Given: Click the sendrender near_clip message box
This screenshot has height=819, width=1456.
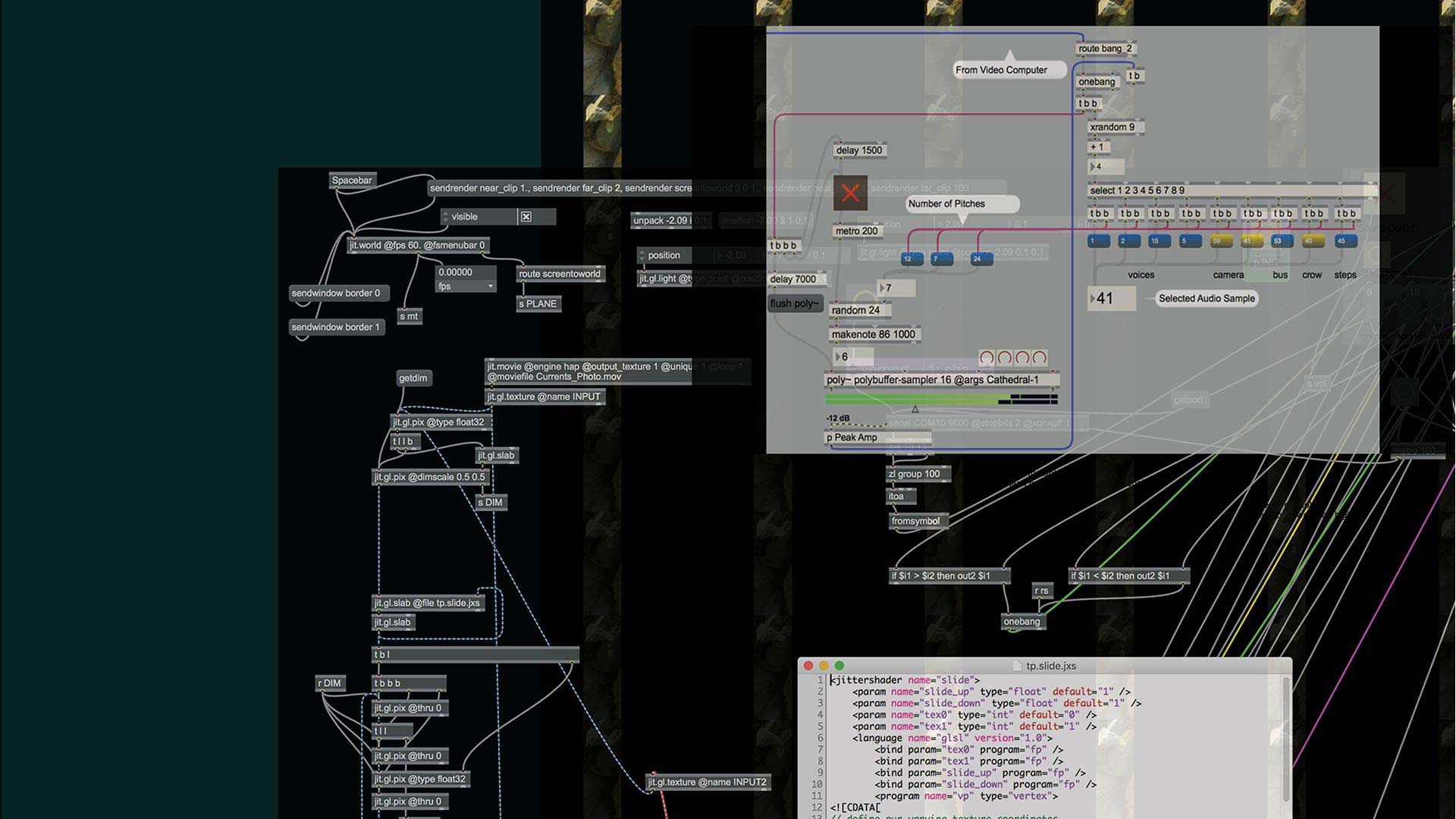Looking at the screenshot, I should pyautogui.click(x=560, y=188).
